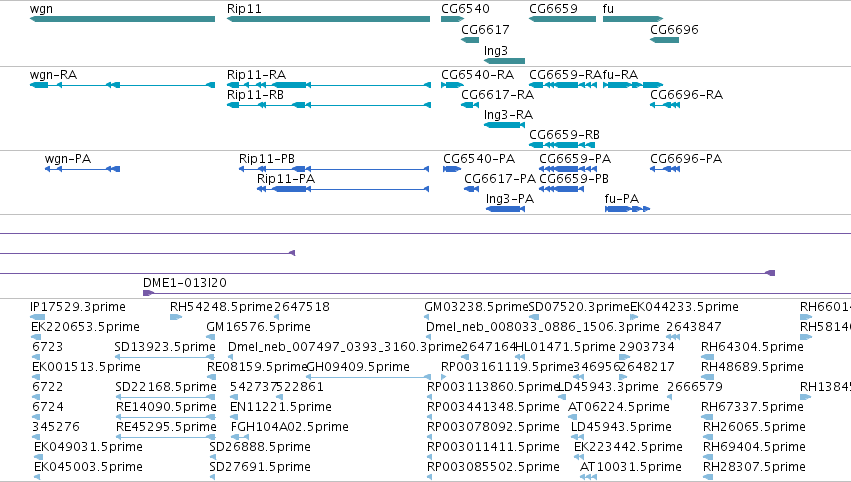Select the Rip11-PA protein label
Screen dimensions: 851x482
[x=286, y=179]
